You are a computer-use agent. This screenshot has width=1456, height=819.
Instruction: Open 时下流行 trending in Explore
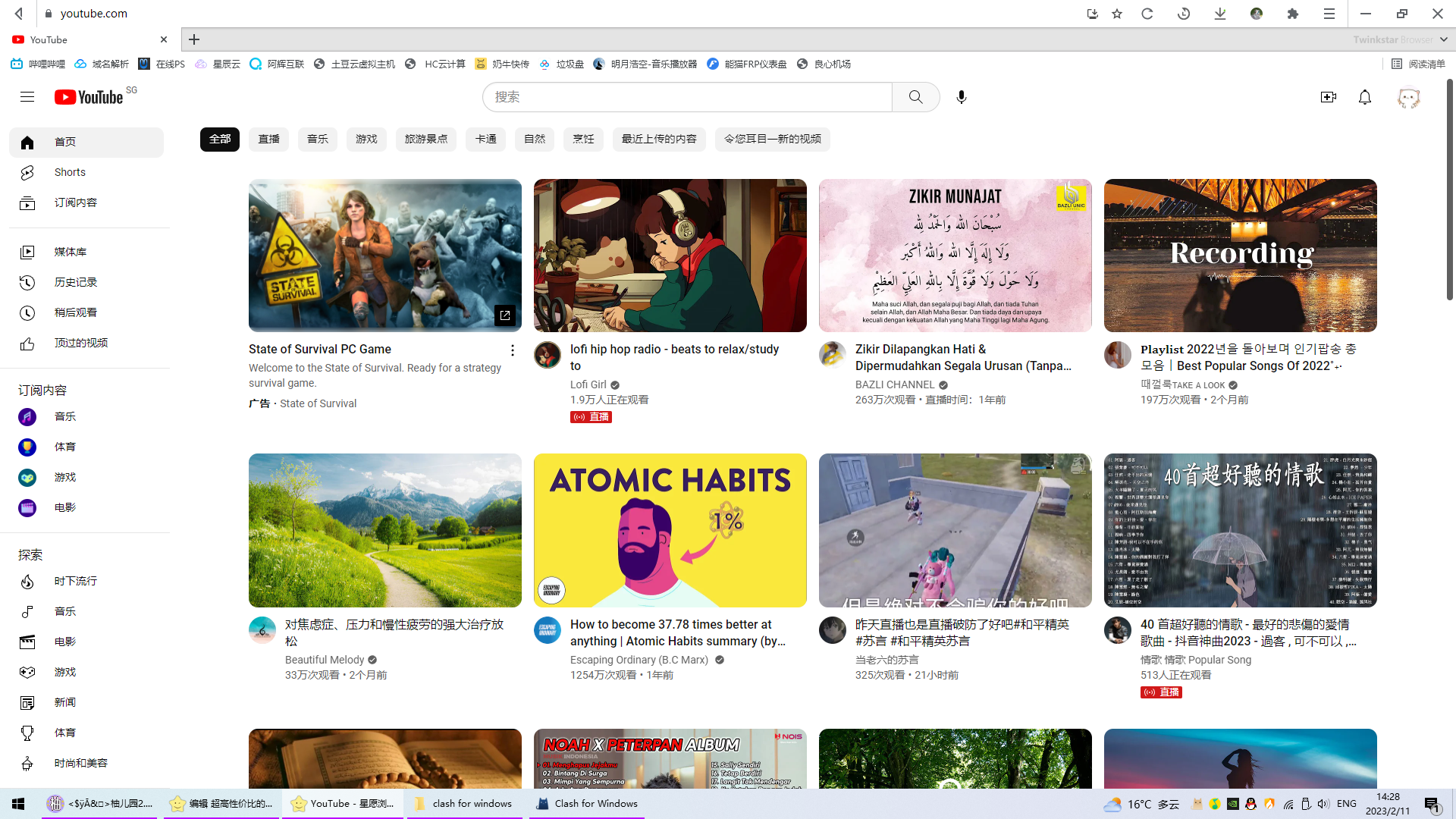pos(86,581)
